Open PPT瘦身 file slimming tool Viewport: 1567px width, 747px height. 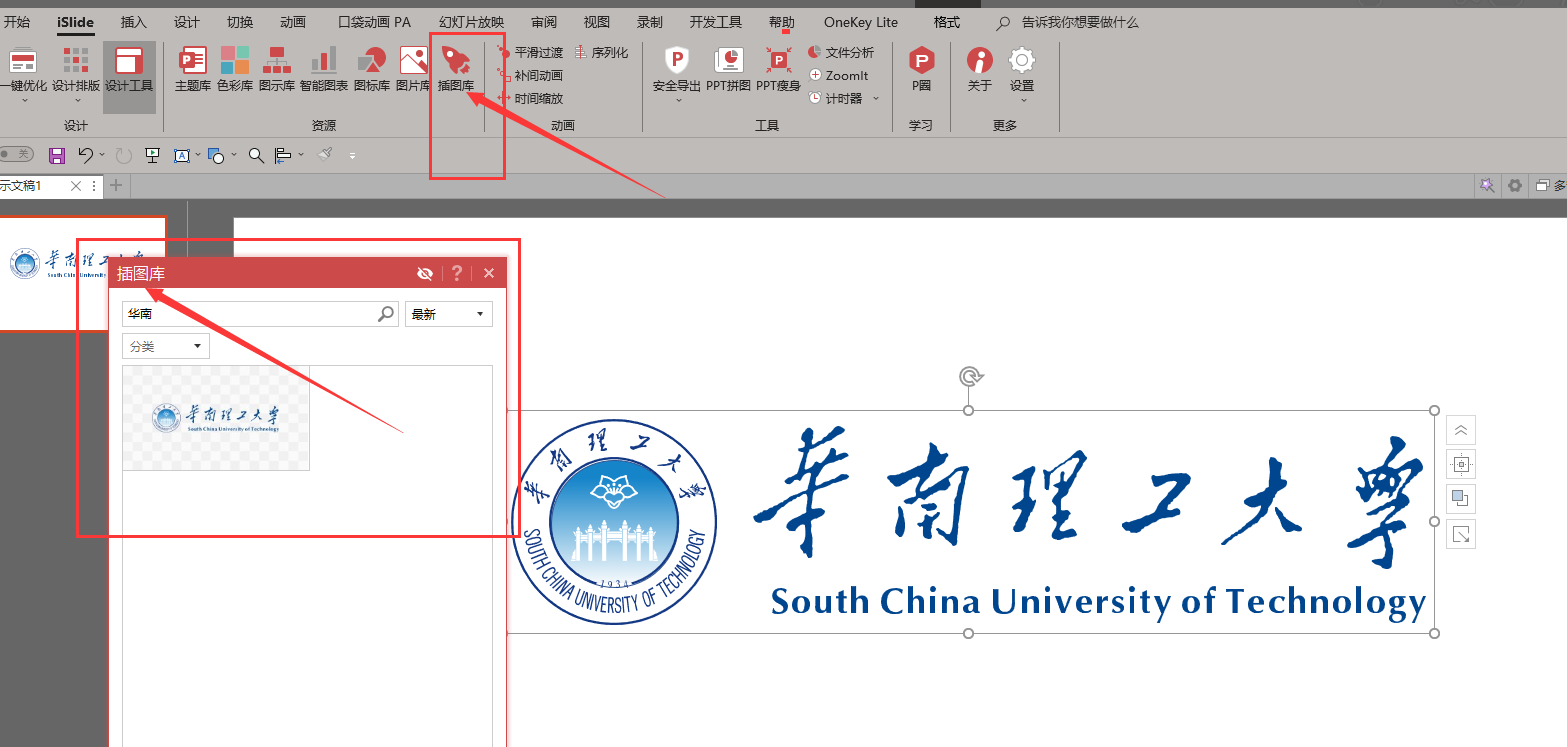pyautogui.click(x=778, y=70)
